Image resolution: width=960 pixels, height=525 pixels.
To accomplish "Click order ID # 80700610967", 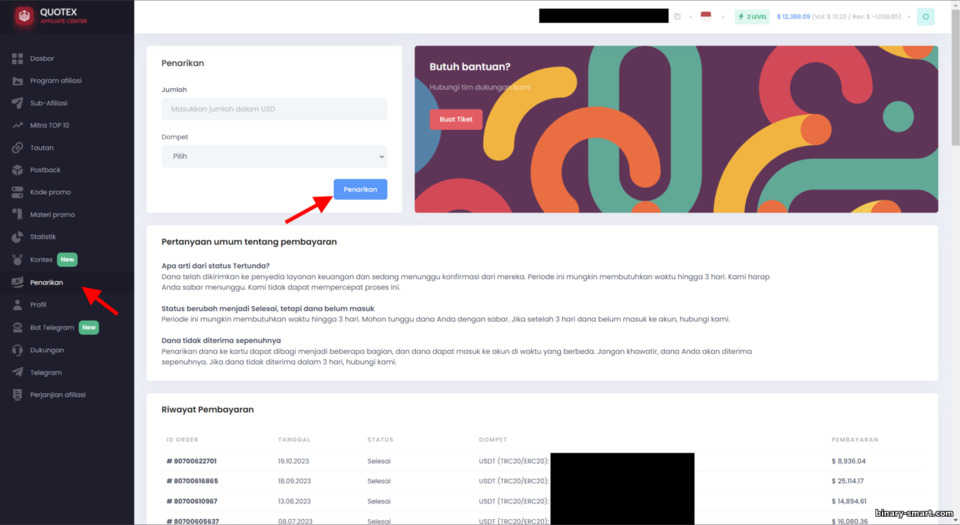I will pos(192,501).
